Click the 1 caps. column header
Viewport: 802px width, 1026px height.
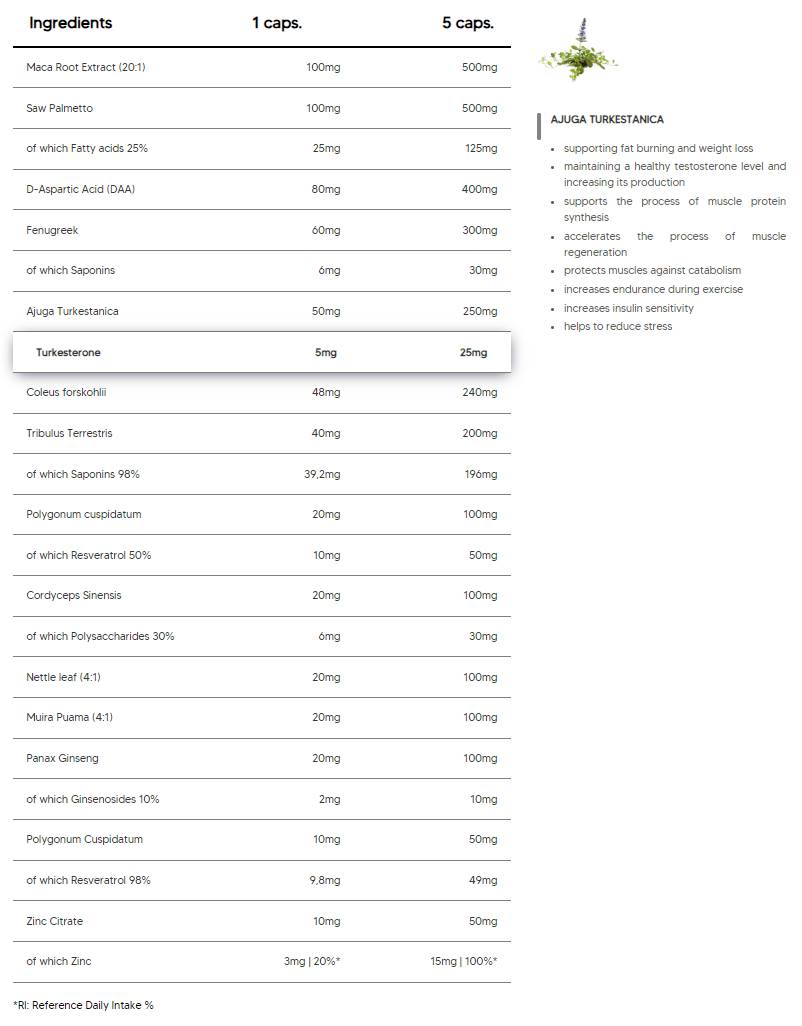(x=277, y=23)
